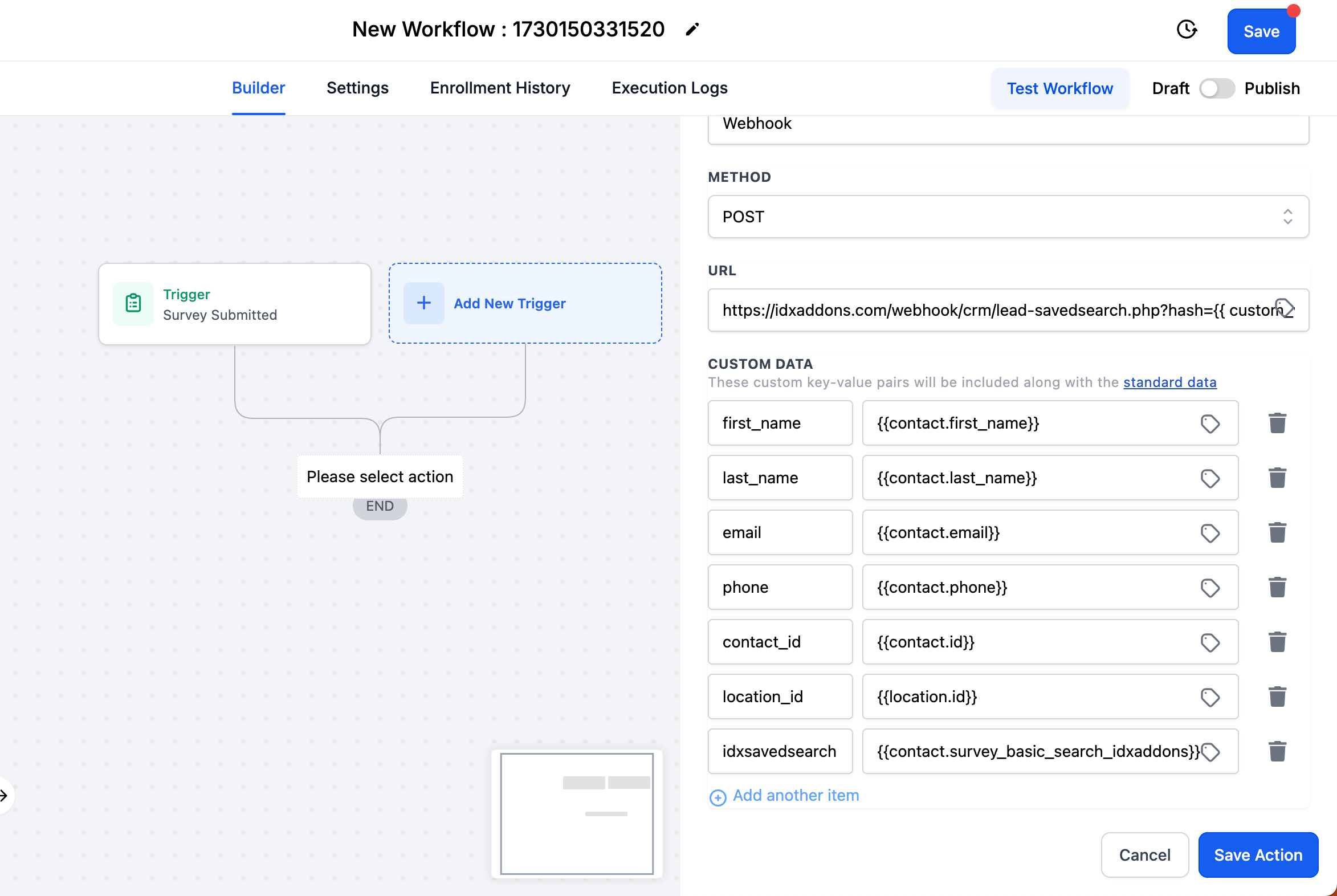Click Add another item link
The image size is (1337, 896).
795,796
